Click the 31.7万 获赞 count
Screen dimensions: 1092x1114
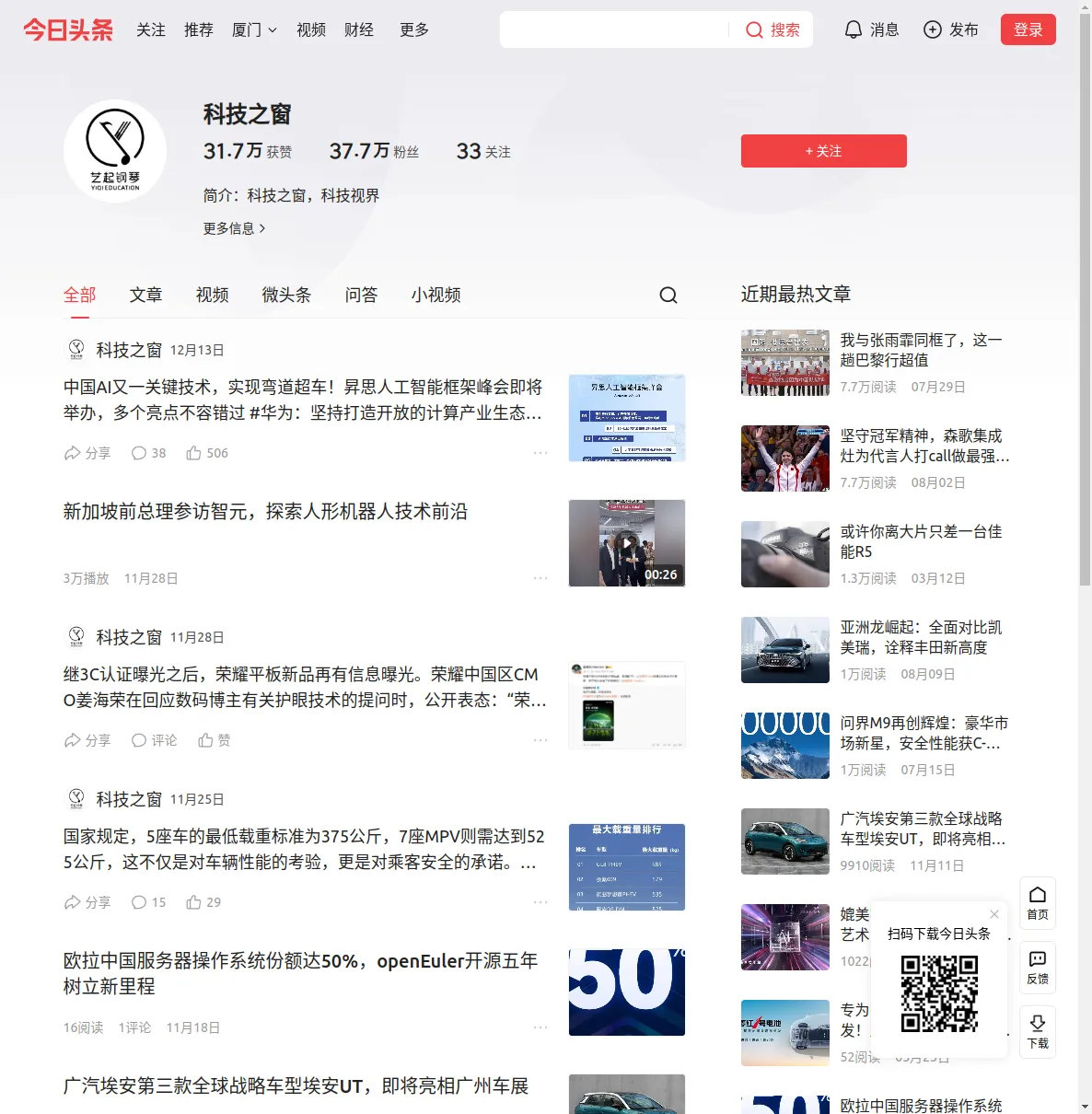click(x=248, y=151)
